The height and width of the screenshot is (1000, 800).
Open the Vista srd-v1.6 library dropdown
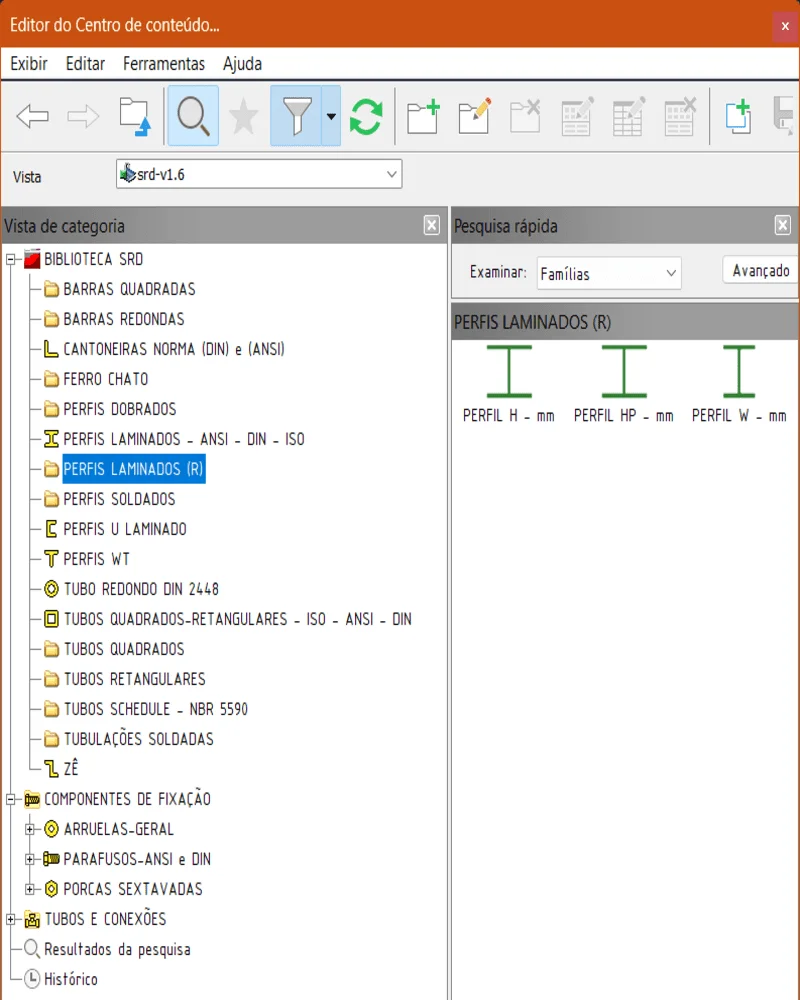click(259, 174)
